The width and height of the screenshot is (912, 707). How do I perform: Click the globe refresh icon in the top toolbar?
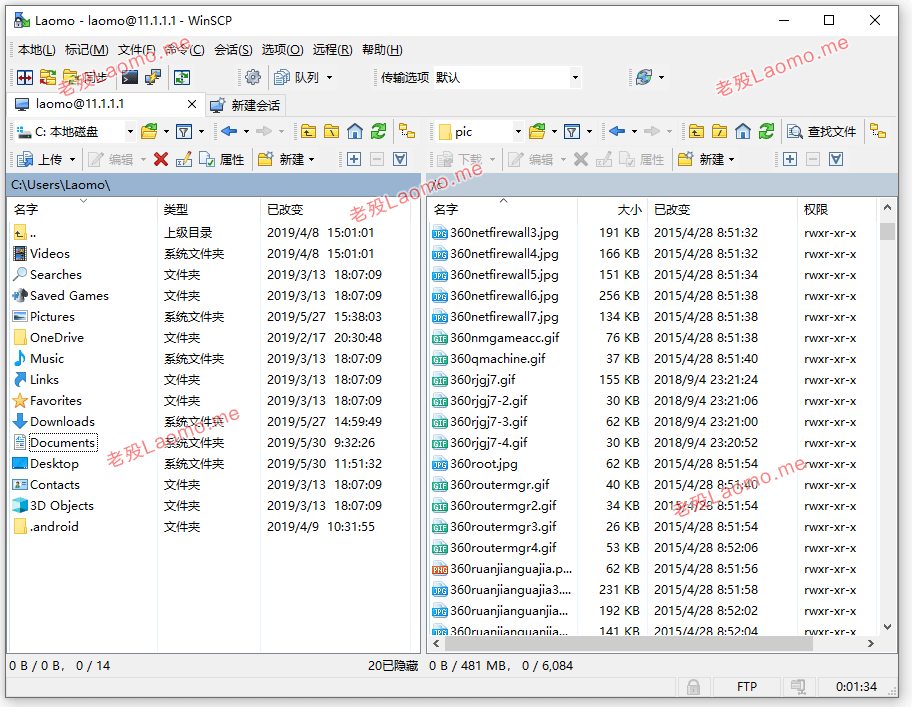click(x=644, y=77)
